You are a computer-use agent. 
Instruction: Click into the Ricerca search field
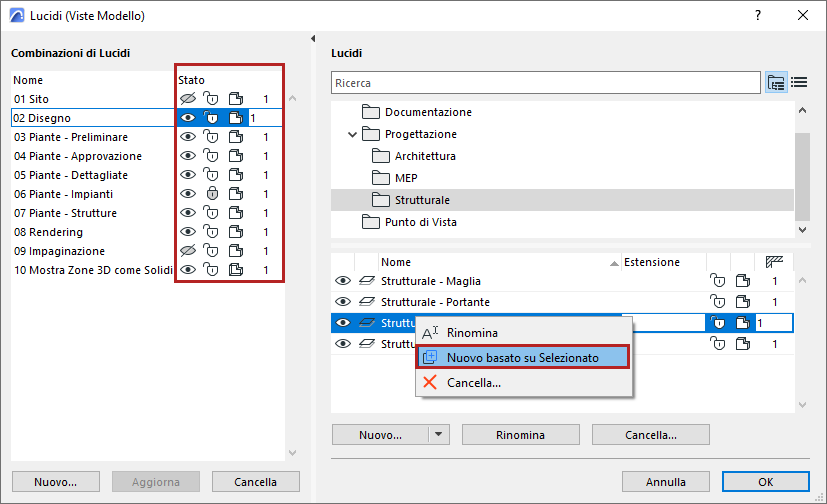click(545, 83)
